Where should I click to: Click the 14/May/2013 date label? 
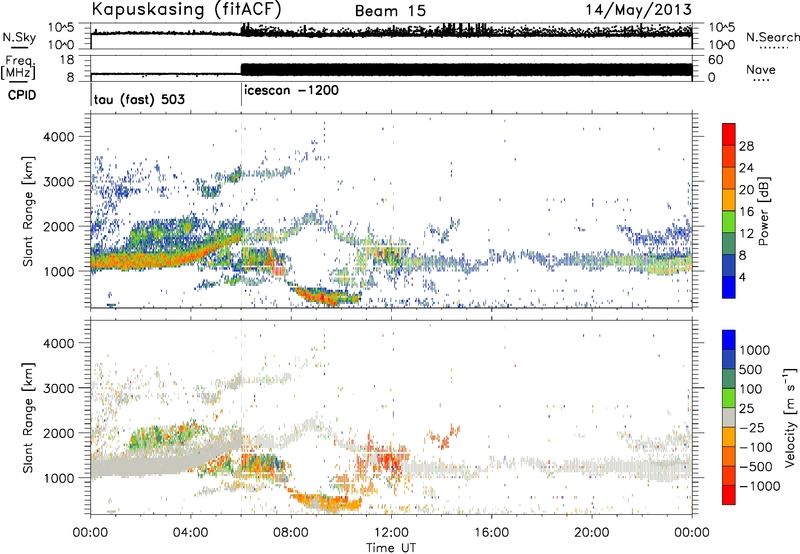coord(638,9)
